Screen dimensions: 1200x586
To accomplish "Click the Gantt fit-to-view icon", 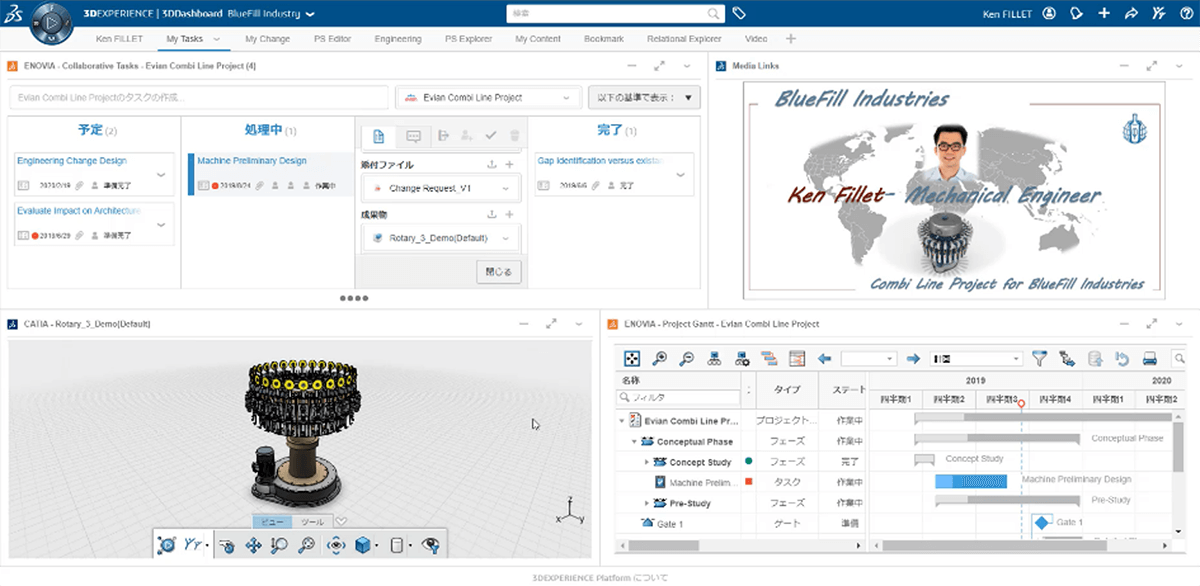I will coord(632,358).
